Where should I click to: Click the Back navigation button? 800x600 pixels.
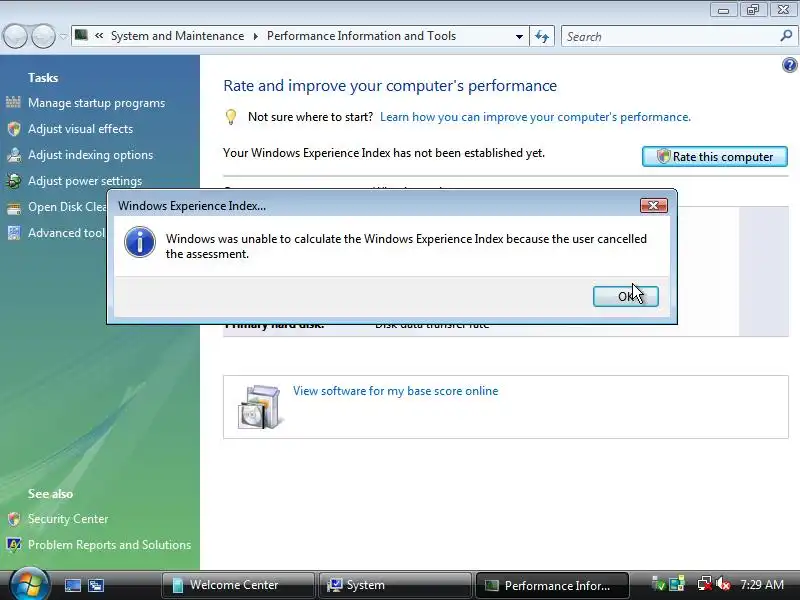(x=15, y=36)
